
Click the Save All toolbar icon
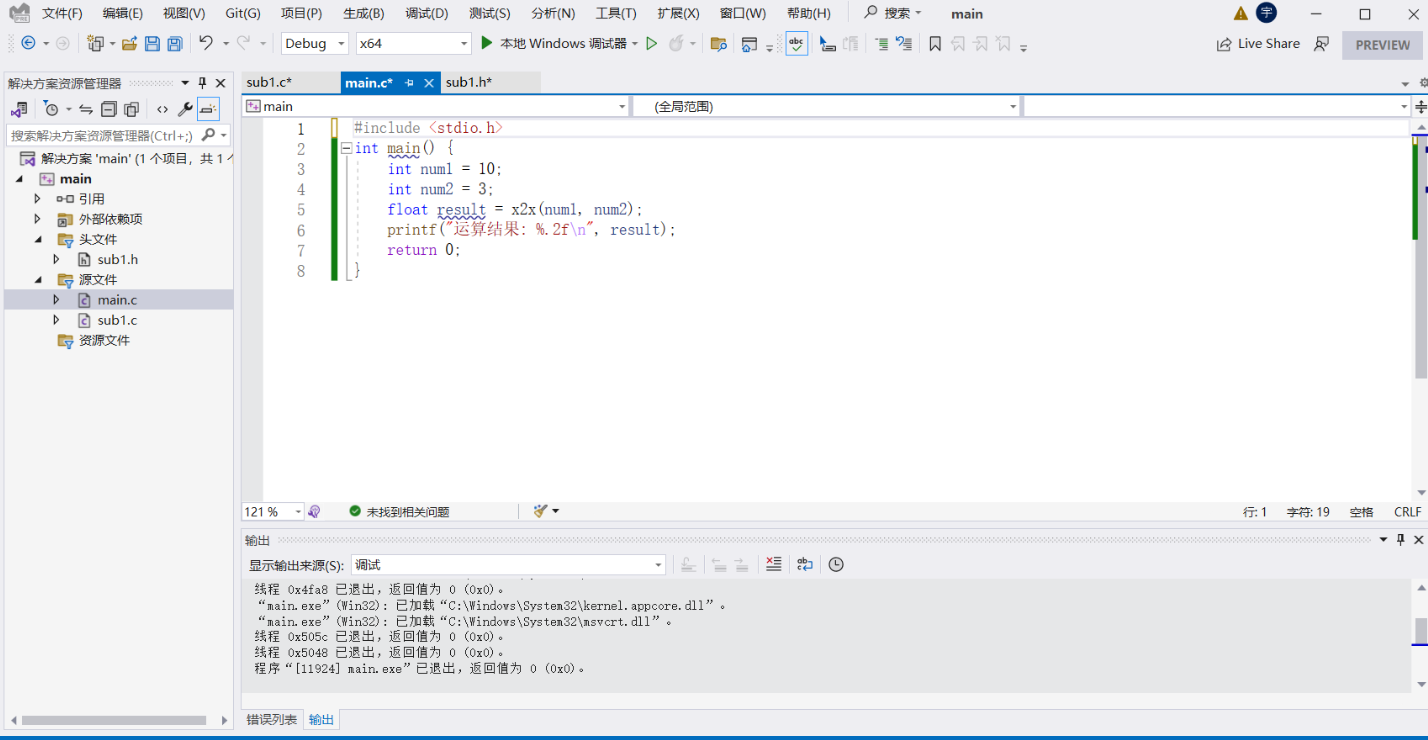click(x=173, y=43)
